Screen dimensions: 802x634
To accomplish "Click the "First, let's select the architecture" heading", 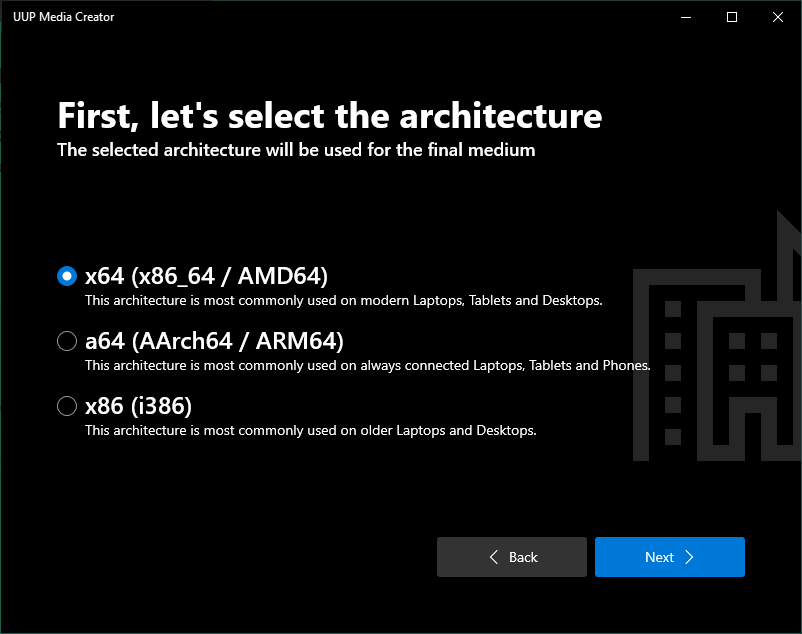I will coord(329,116).
